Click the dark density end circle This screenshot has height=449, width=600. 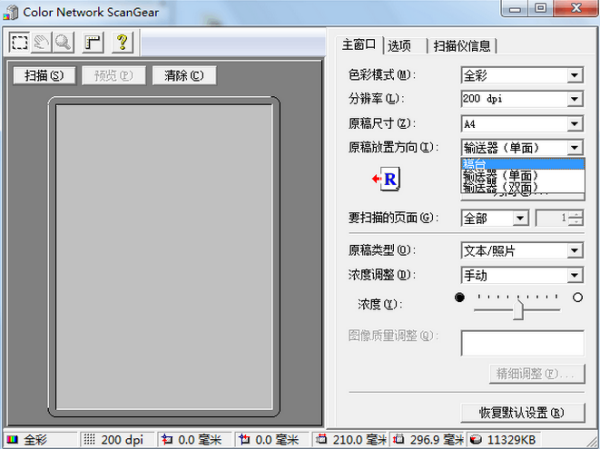click(x=460, y=297)
